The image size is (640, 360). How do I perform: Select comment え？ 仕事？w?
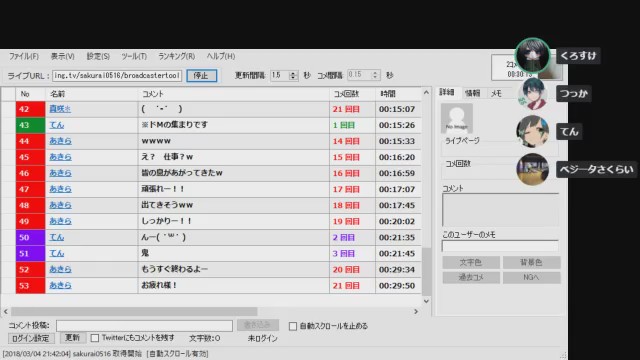coord(167,157)
